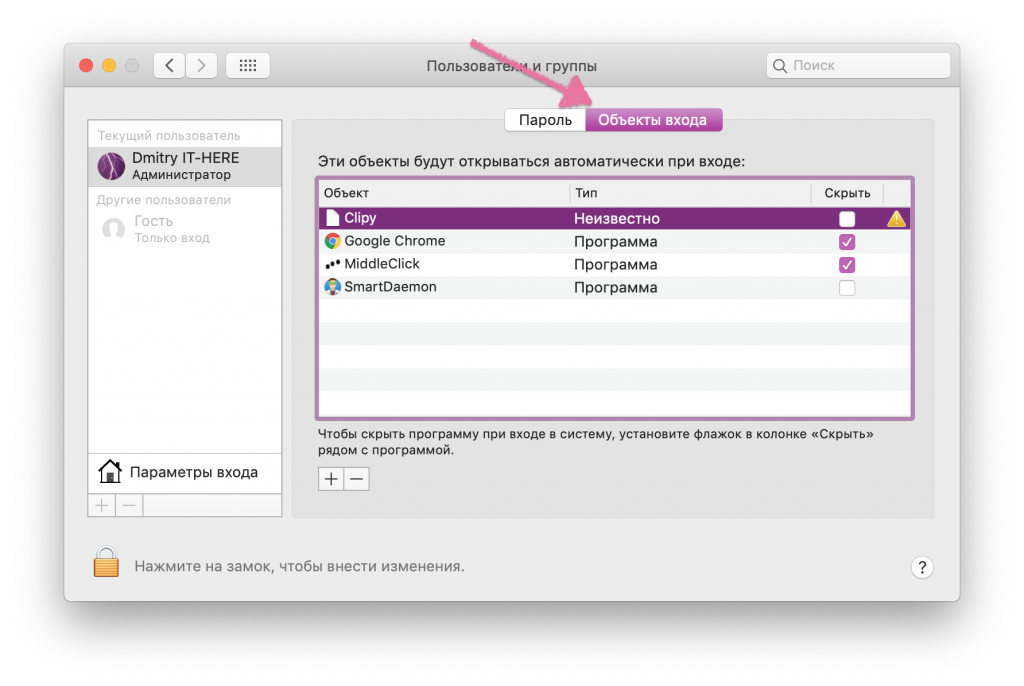The image size is (1024, 686).
Task: Go back using the left chevron button
Action: pyautogui.click(x=169, y=65)
